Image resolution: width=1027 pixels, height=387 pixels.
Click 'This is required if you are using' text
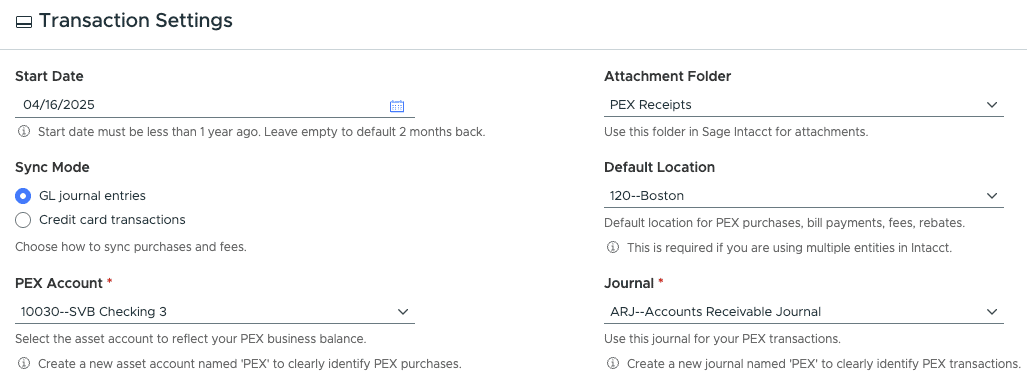[x=789, y=248]
